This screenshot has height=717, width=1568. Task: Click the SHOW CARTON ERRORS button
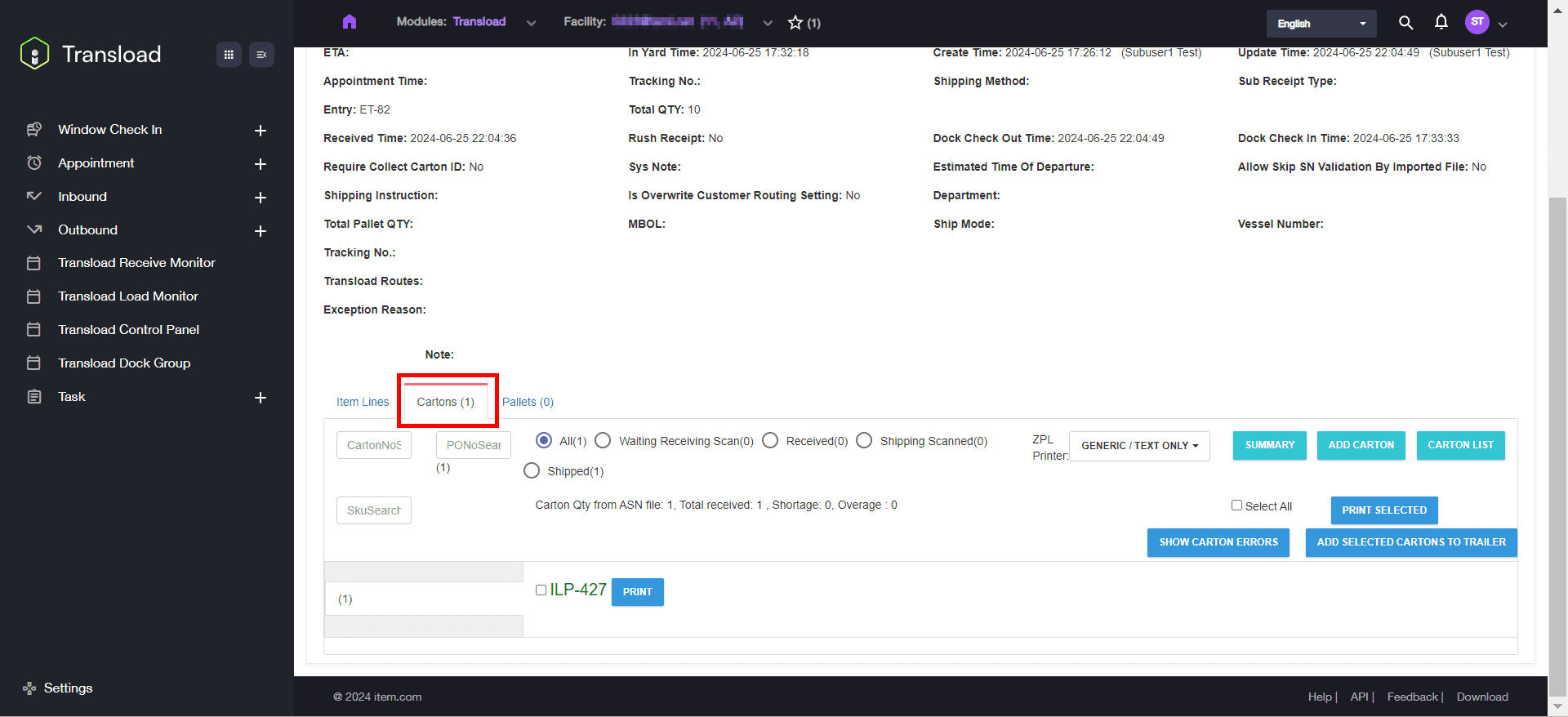pyautogui.click(x=1218, y=542)
